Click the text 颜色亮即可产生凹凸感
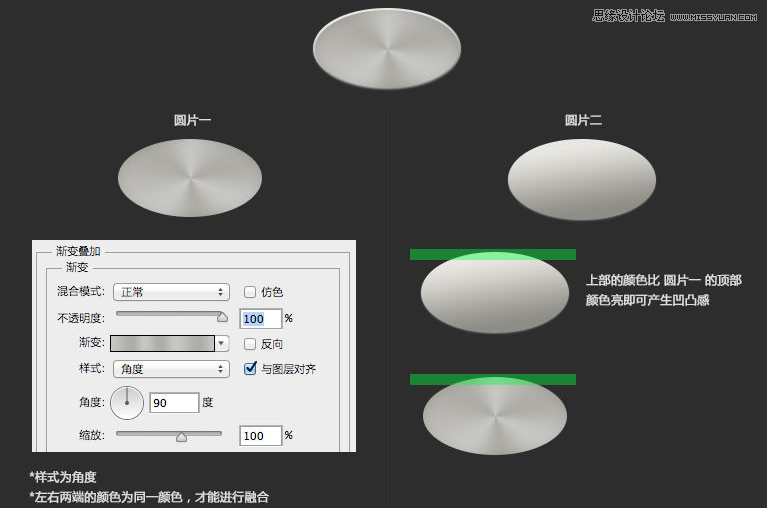 [648, 300]
